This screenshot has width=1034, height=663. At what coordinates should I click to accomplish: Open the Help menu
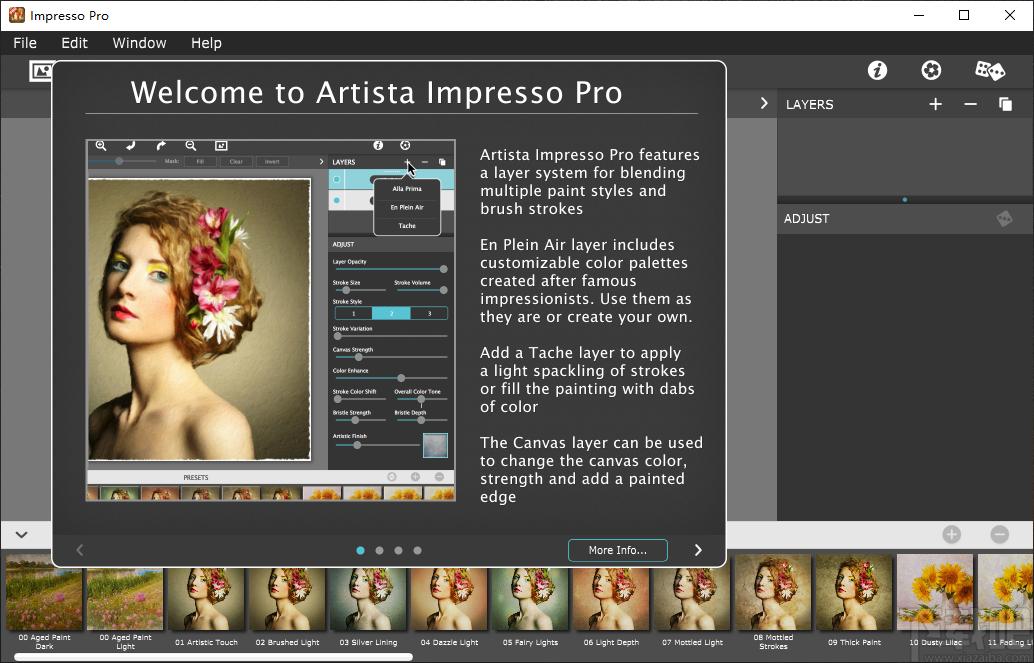point(206,43)
